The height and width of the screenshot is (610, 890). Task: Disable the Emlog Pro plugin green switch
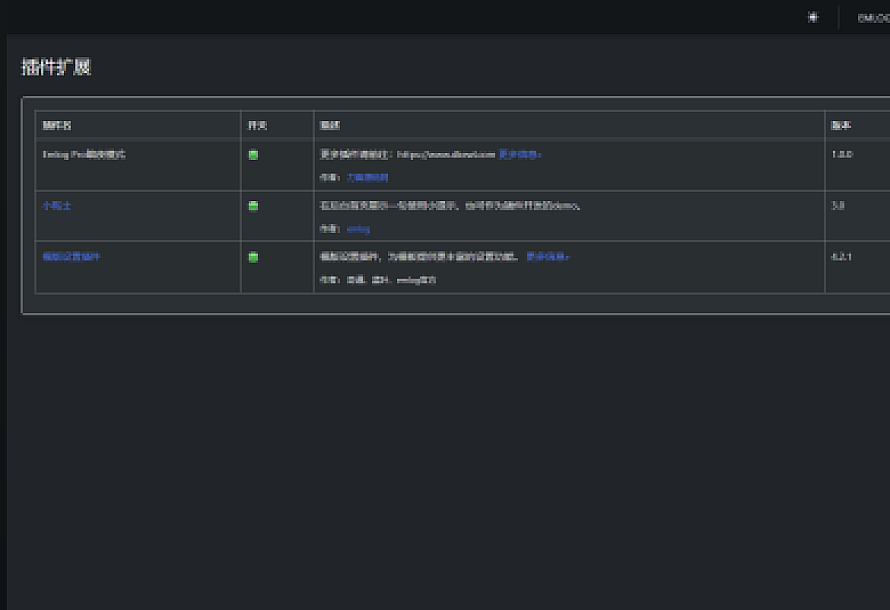[253, 154]
